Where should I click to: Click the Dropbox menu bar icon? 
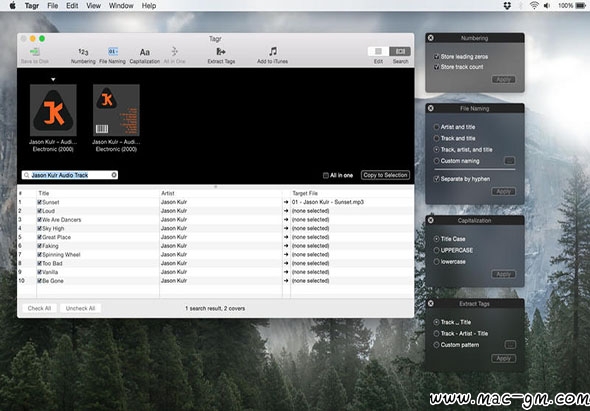point(507,6)
